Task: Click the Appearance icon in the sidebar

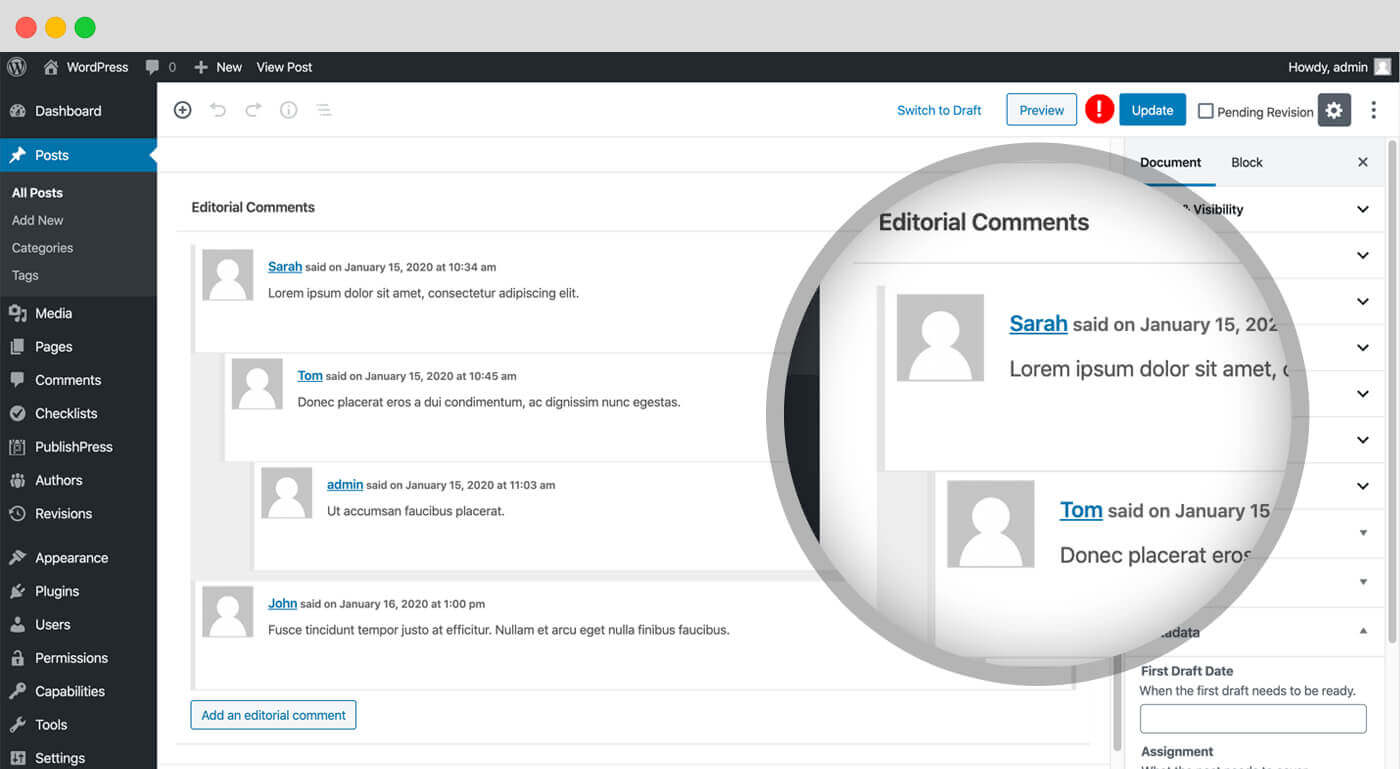Action: (x=17, y=558)
